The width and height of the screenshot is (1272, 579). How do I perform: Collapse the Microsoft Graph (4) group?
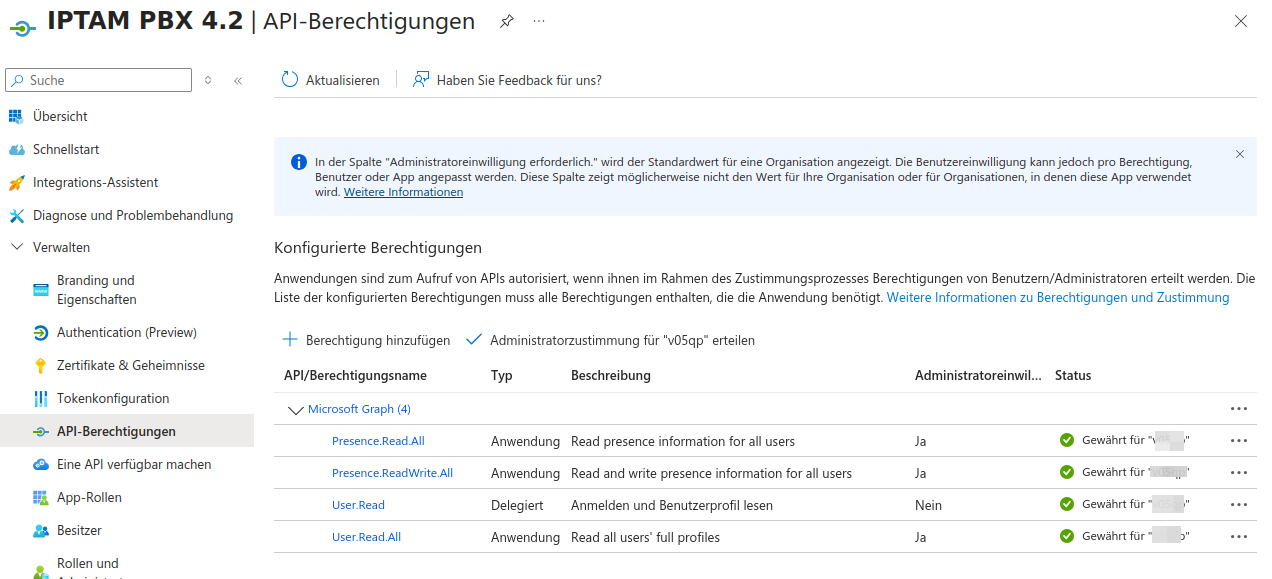[x=295, y=409]
